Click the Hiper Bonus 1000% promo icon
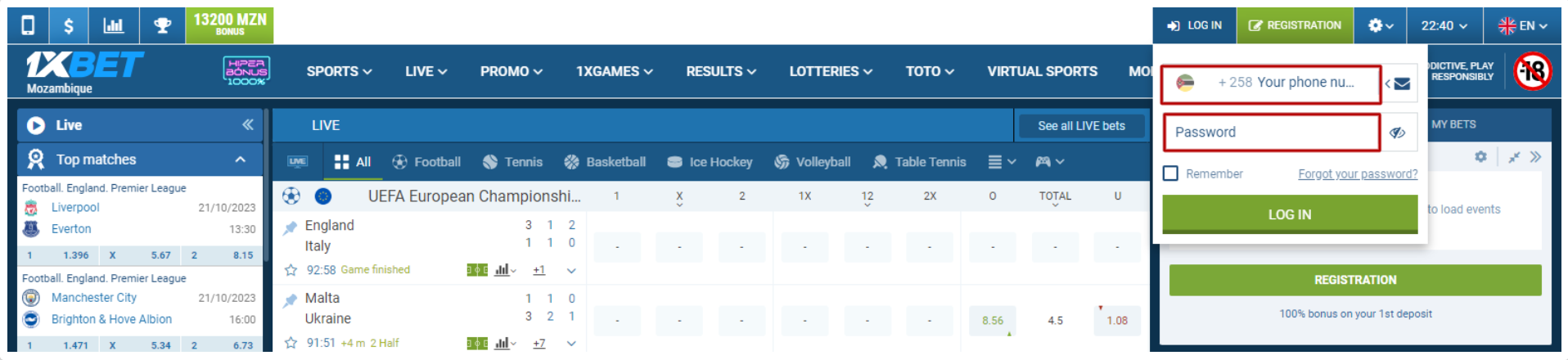 coord(246,71)
